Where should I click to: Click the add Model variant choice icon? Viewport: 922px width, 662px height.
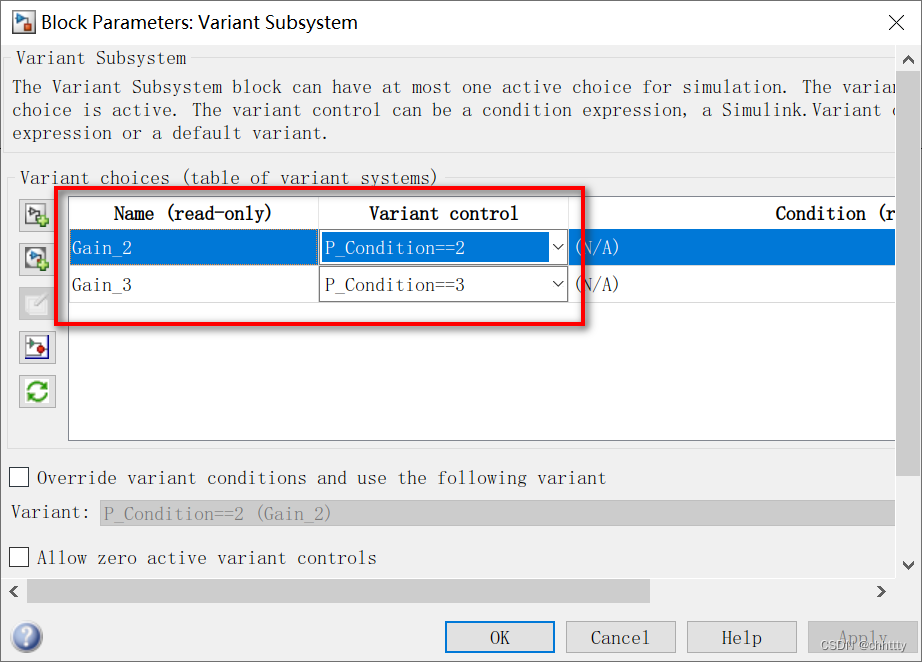click(37, 259)
